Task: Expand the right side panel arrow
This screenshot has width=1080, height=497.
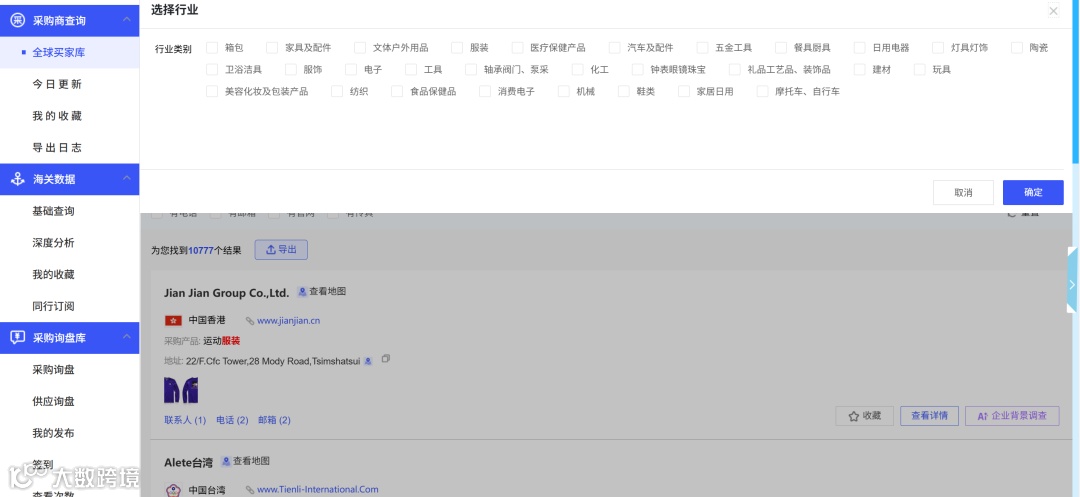Action: tap(1072, 284)
